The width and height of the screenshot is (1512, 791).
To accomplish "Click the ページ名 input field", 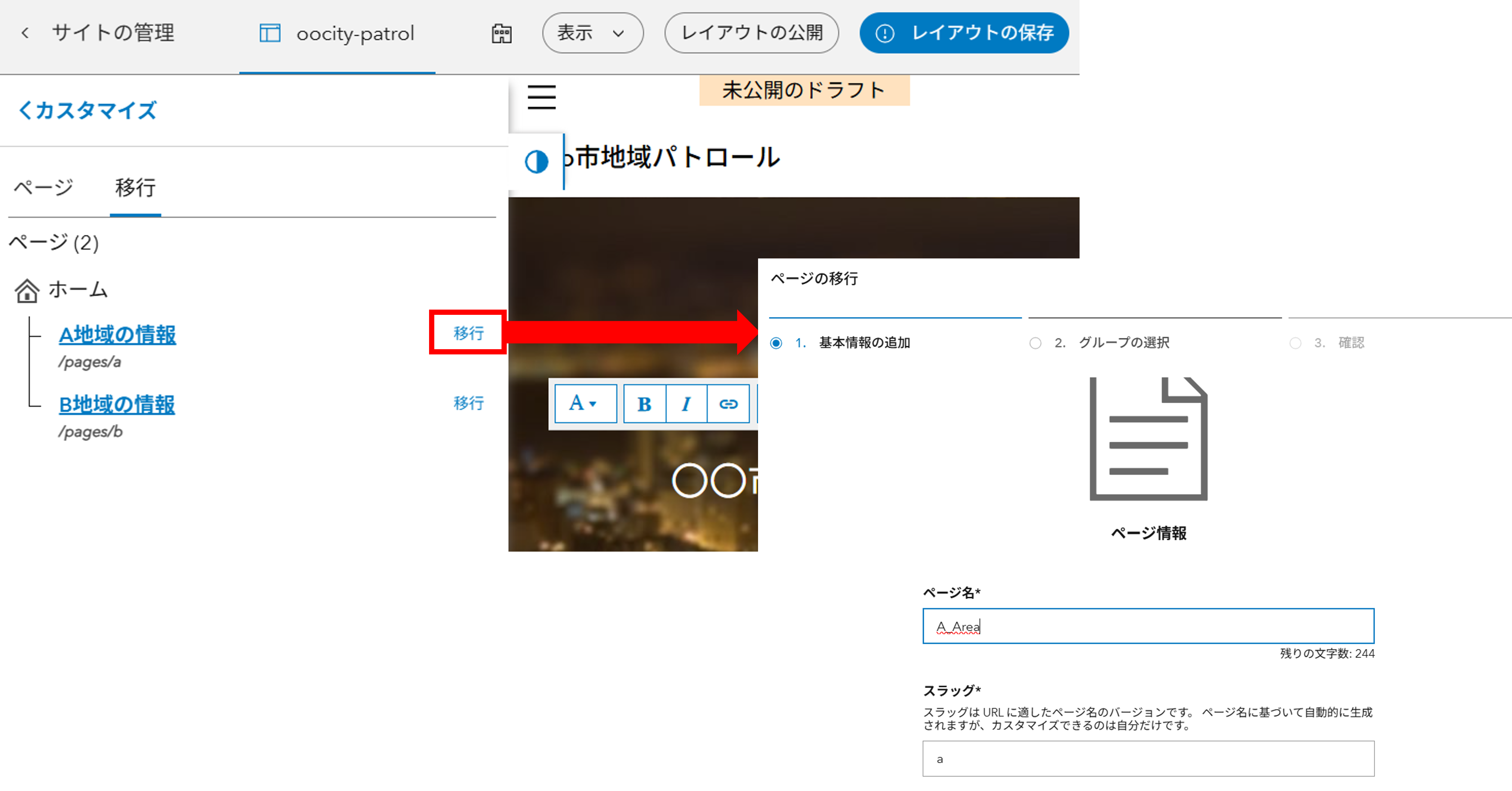I will coord(1148,626).
